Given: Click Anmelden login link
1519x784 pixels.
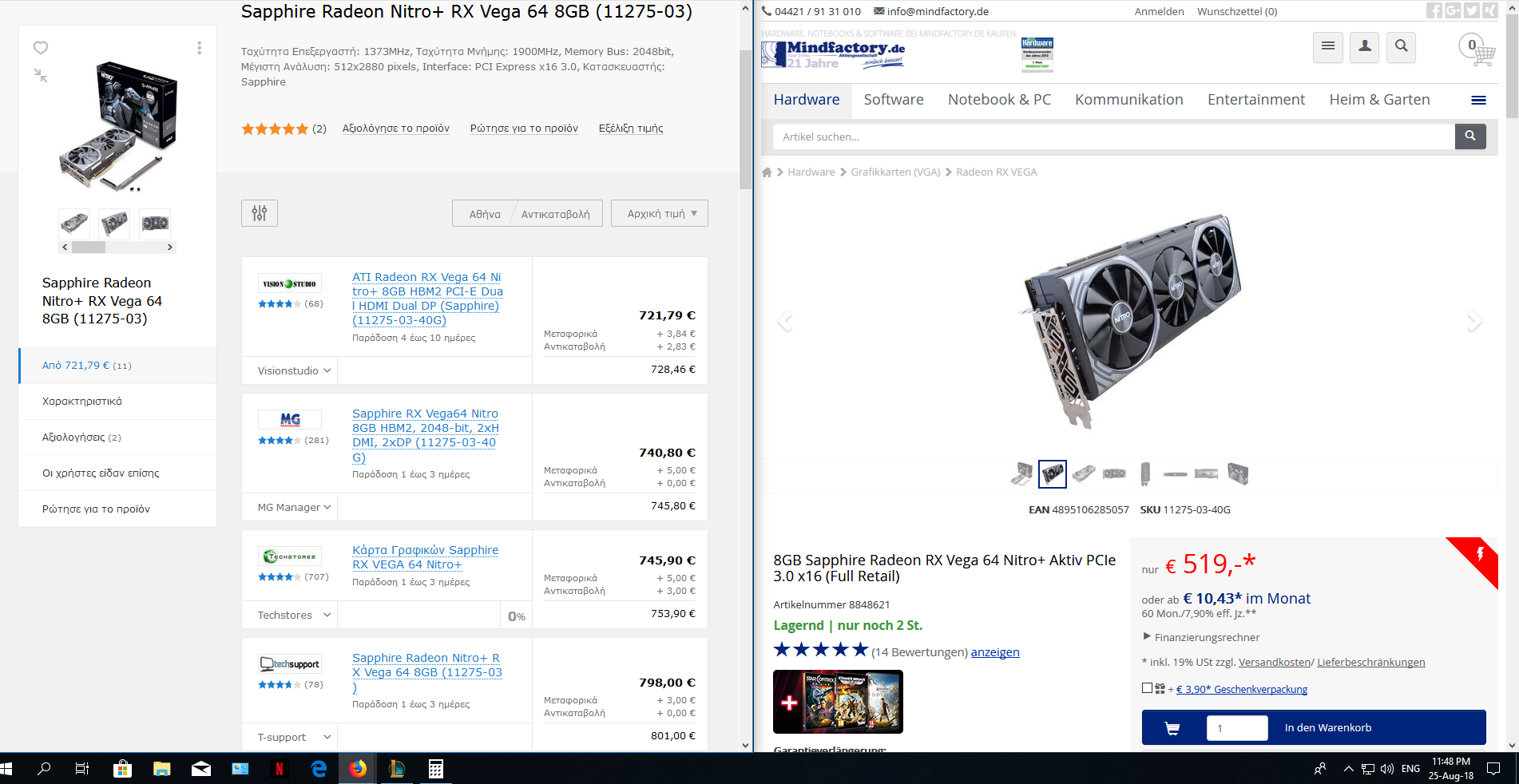Looking at the screenshot, I should (1159, 11).
